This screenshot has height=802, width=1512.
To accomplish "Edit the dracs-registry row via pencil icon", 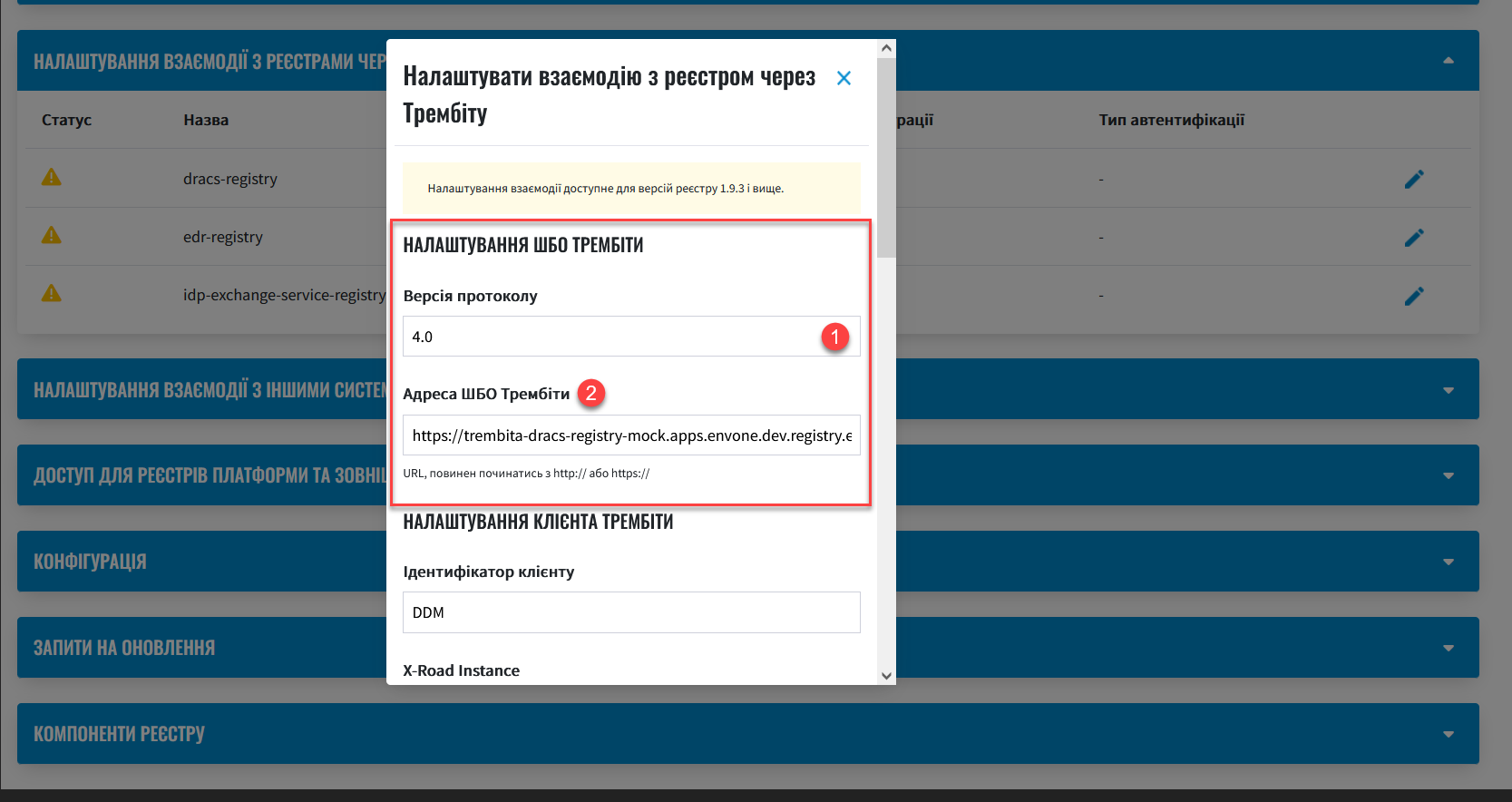I will 1414,179.
